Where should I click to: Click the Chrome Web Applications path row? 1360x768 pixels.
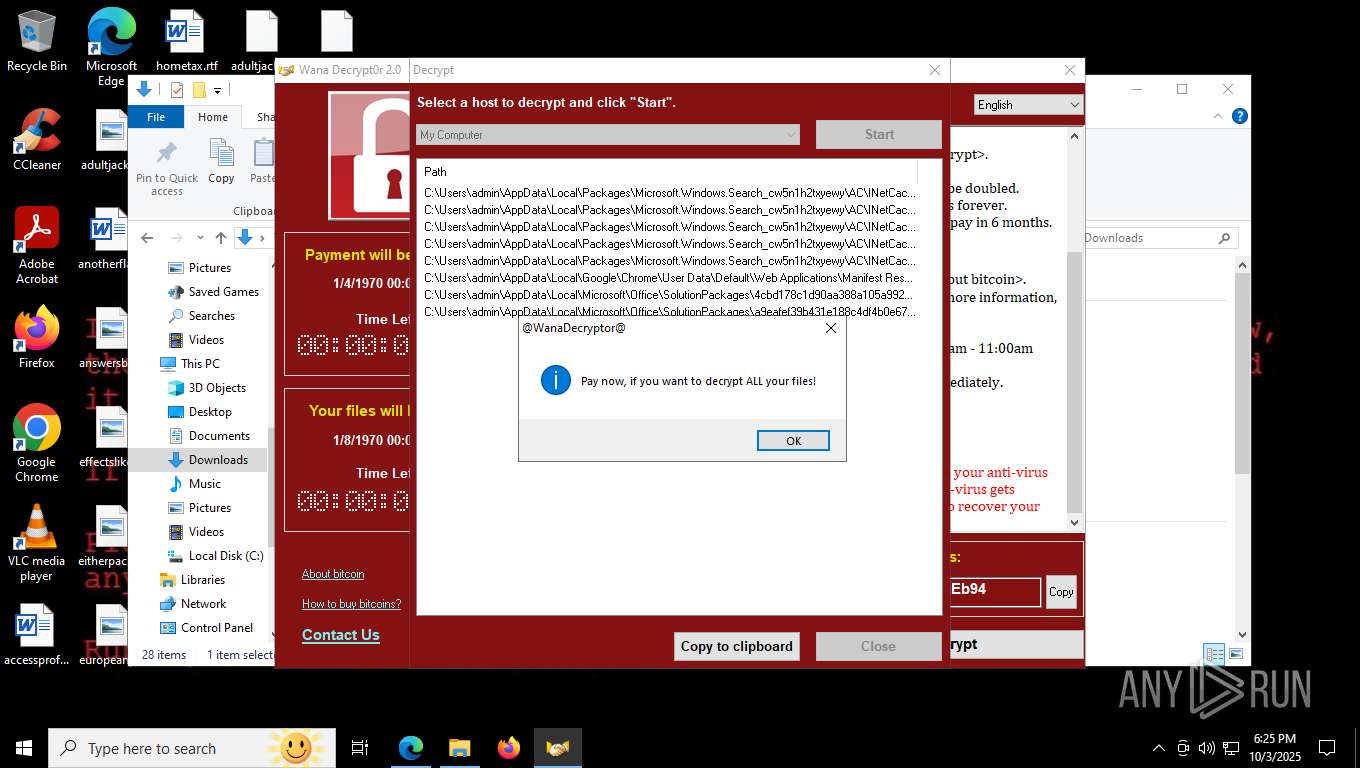[x=667, y=278]
